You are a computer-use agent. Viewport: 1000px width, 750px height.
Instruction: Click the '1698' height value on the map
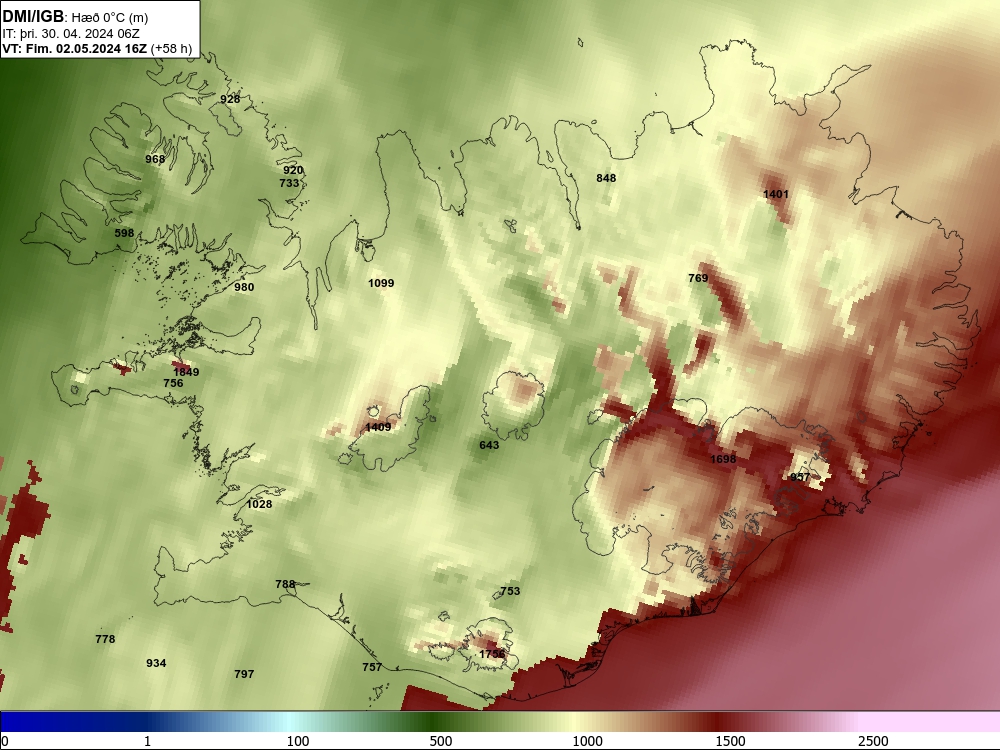tap(723, 459)
